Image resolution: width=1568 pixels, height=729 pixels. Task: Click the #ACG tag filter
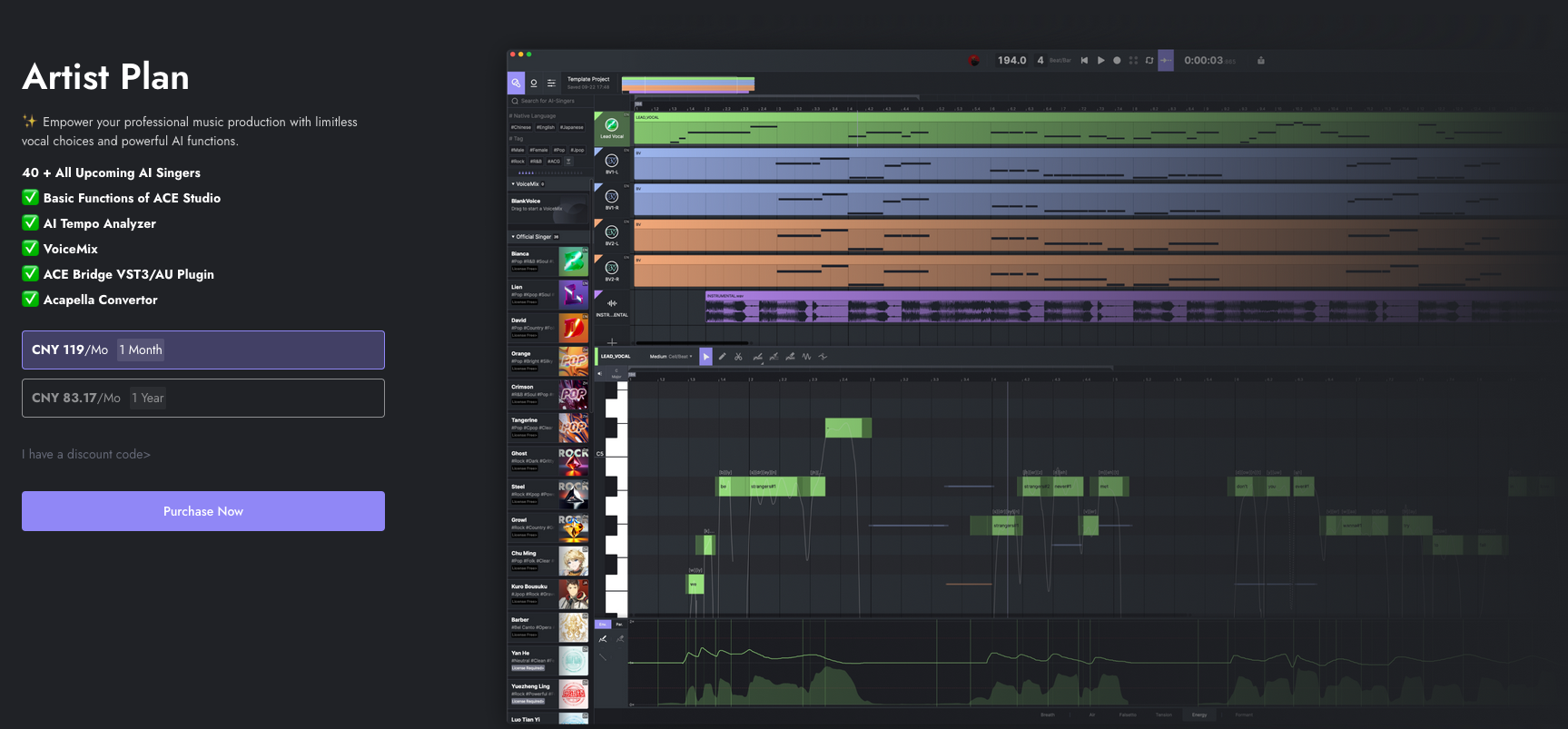click(x=554, y=162)
